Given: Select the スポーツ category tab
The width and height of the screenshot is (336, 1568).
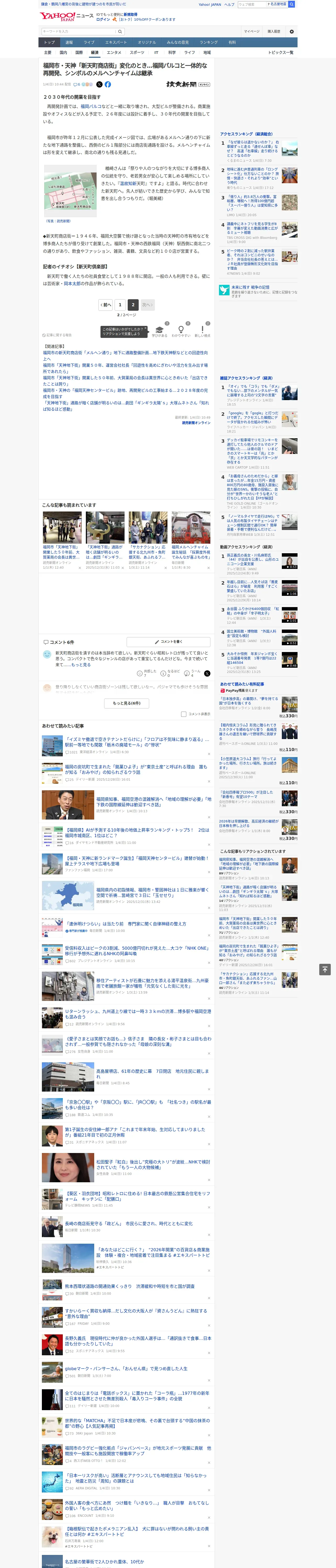Looking at the screenshot, I should [137, 52].
